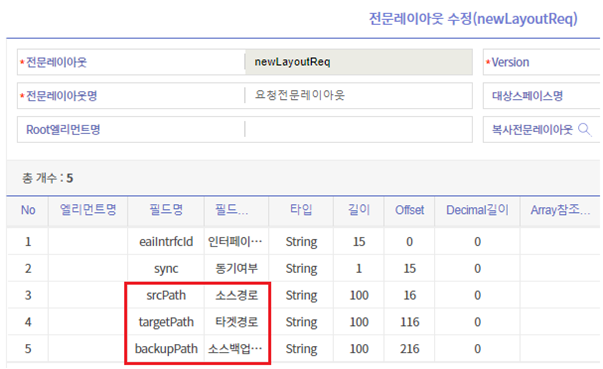603x369 pixels.
Task: Select the 길이 column header
Action: coord(359,210)
